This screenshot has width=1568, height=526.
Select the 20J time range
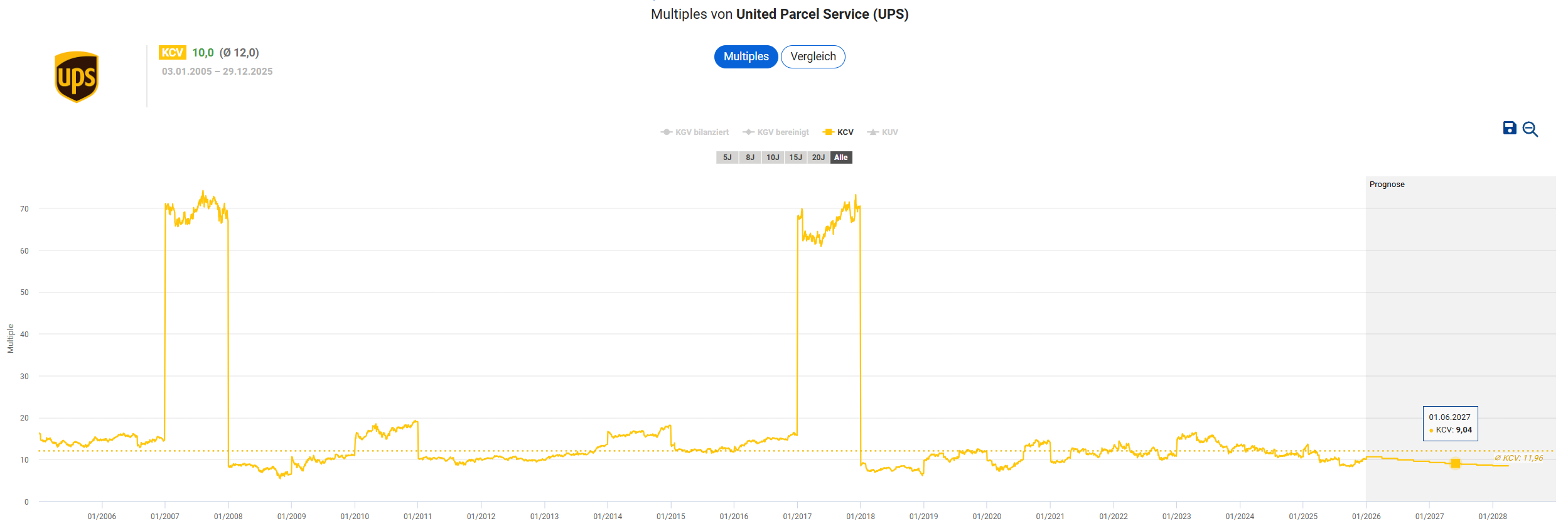(x=818, y=158)
